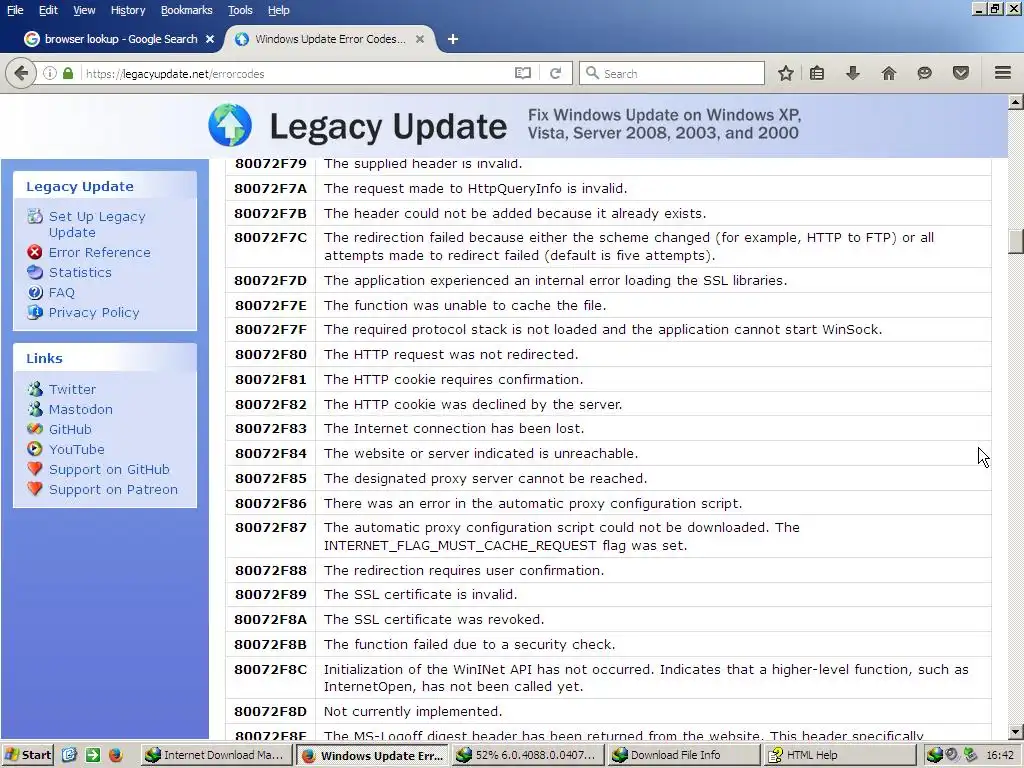Click the FAQ question mark icon

pyautogui.click(x=35, y=293)
